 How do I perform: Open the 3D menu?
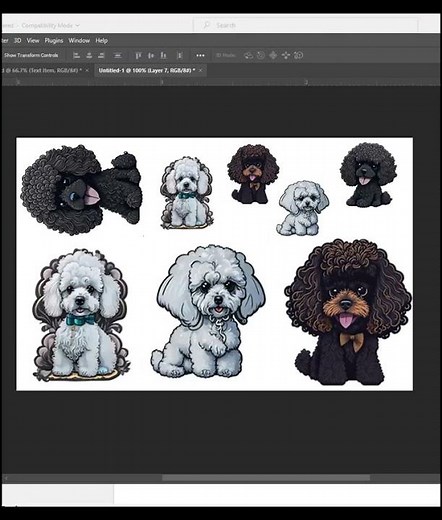(x=17, y=40)
